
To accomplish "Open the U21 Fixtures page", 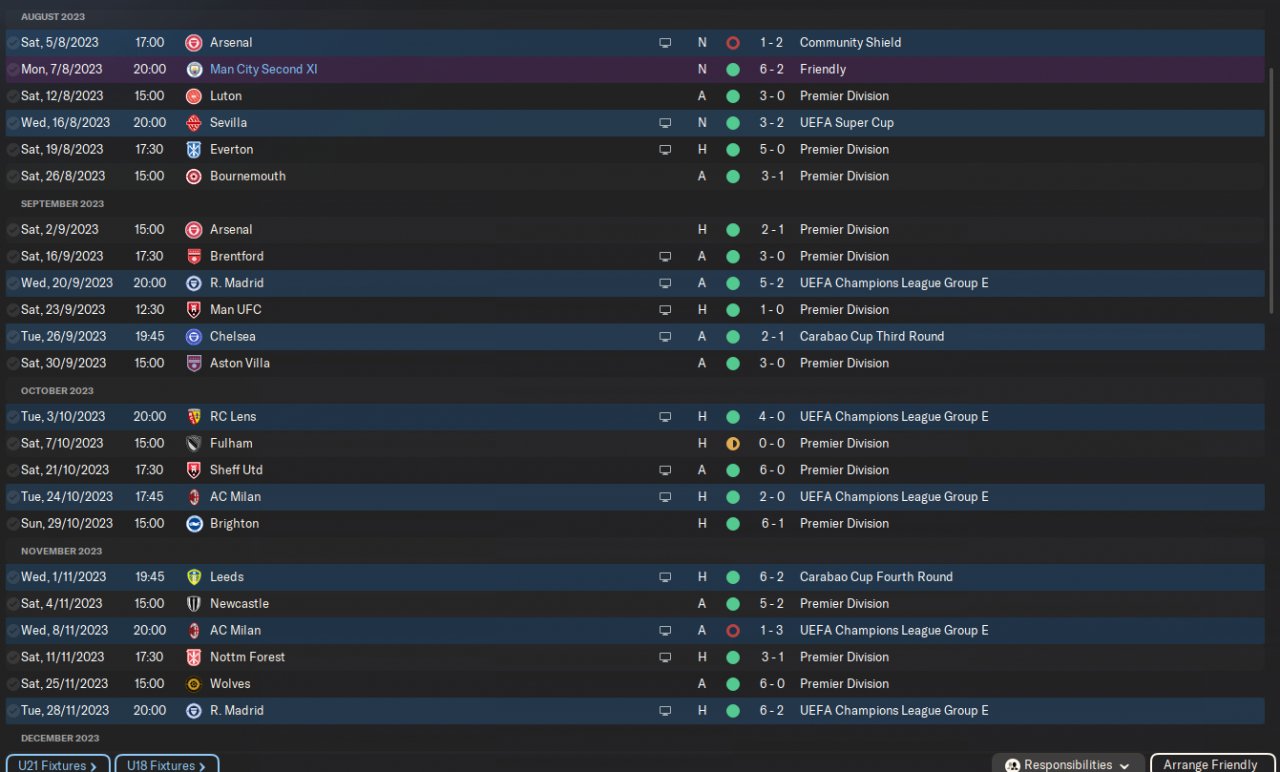I will point(58,765).
